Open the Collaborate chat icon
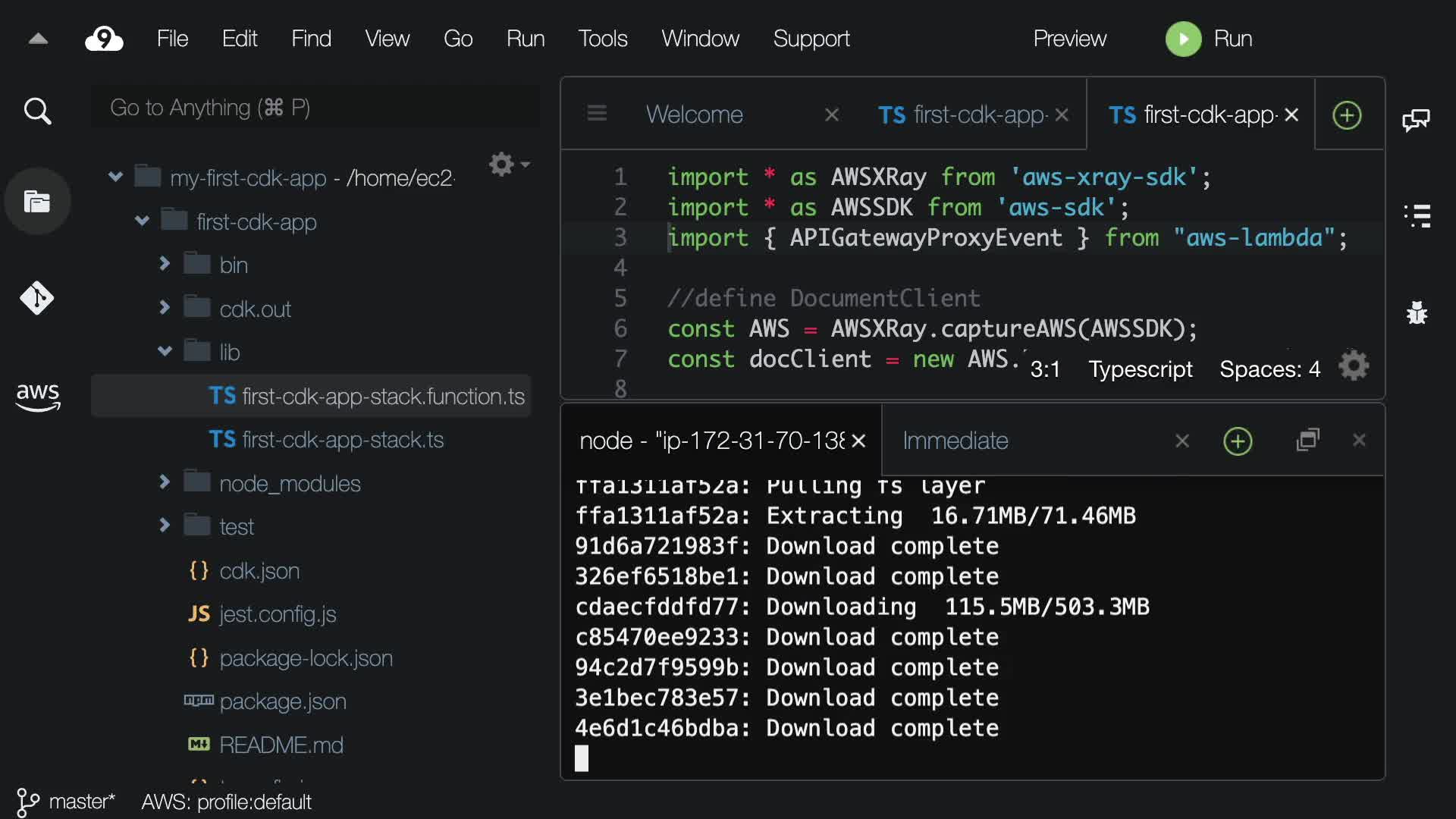The image size is (1456, 819). (1416, 119)
